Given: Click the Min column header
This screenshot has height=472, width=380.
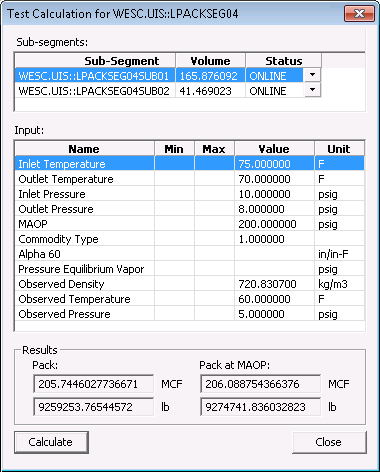Looking at the screenshot, I should [174, 149].
